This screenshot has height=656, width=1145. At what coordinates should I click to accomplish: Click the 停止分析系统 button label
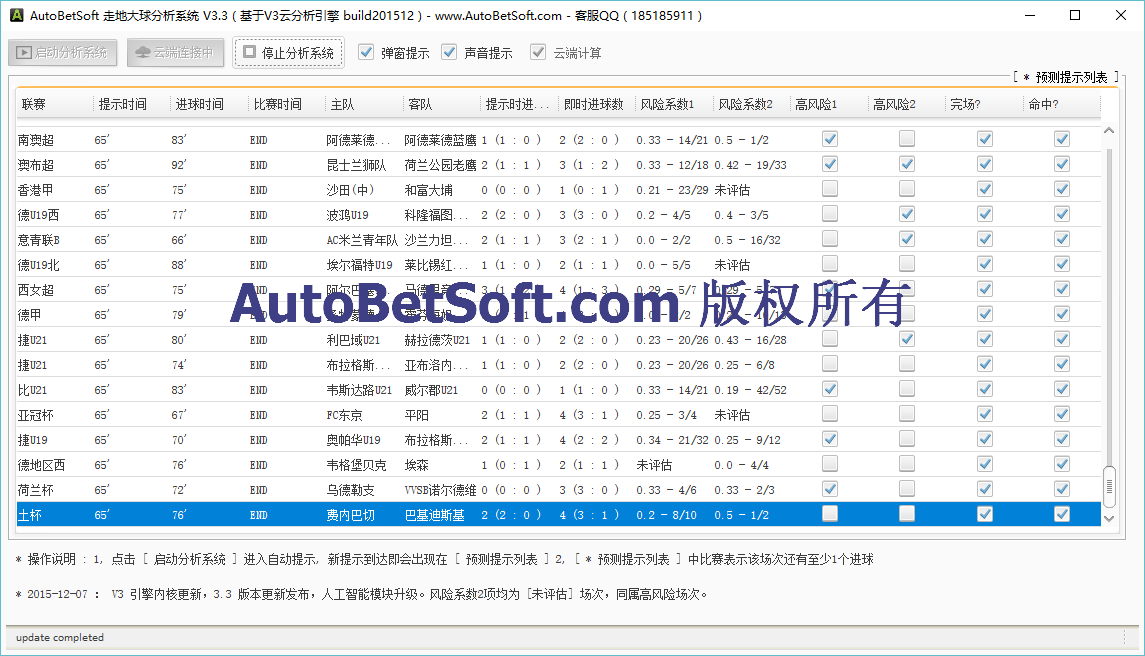(298, 53)
